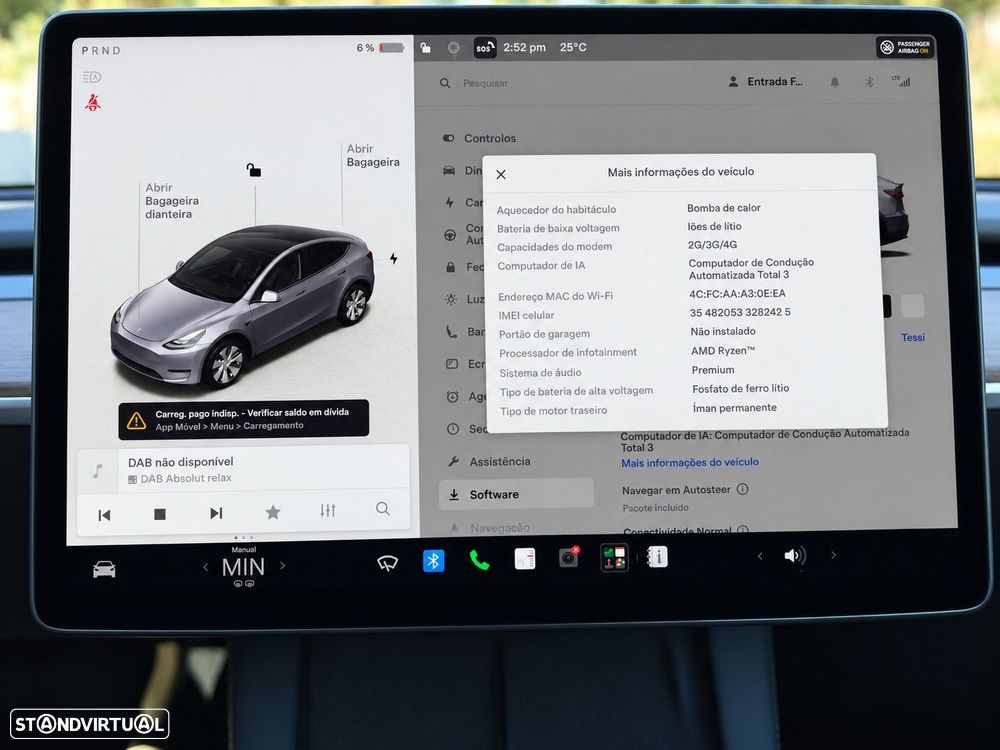Screen dimensions: 1000x750
Task: Open notifications bell icon
Action: pos(834,82)
